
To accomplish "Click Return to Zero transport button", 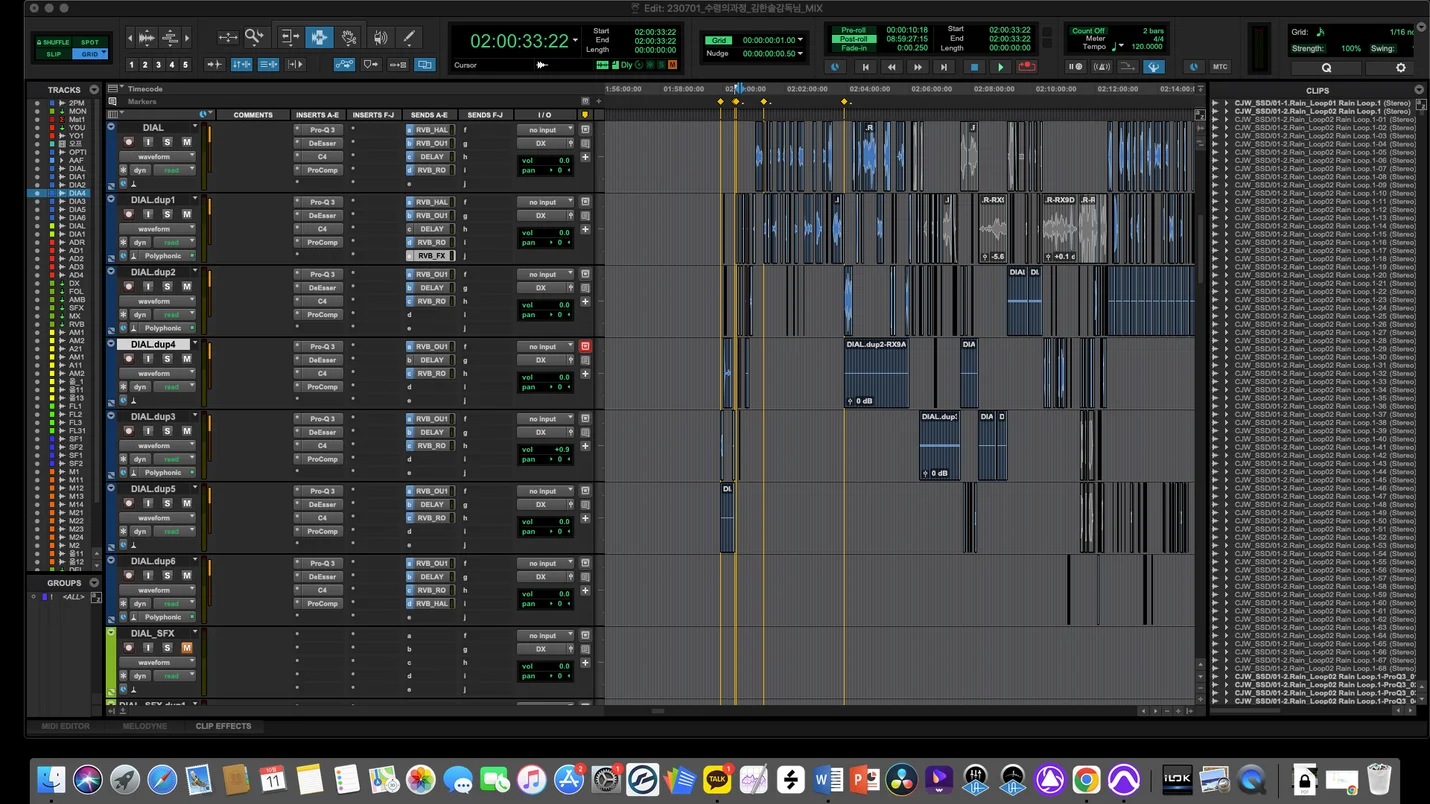I will 866,67.
